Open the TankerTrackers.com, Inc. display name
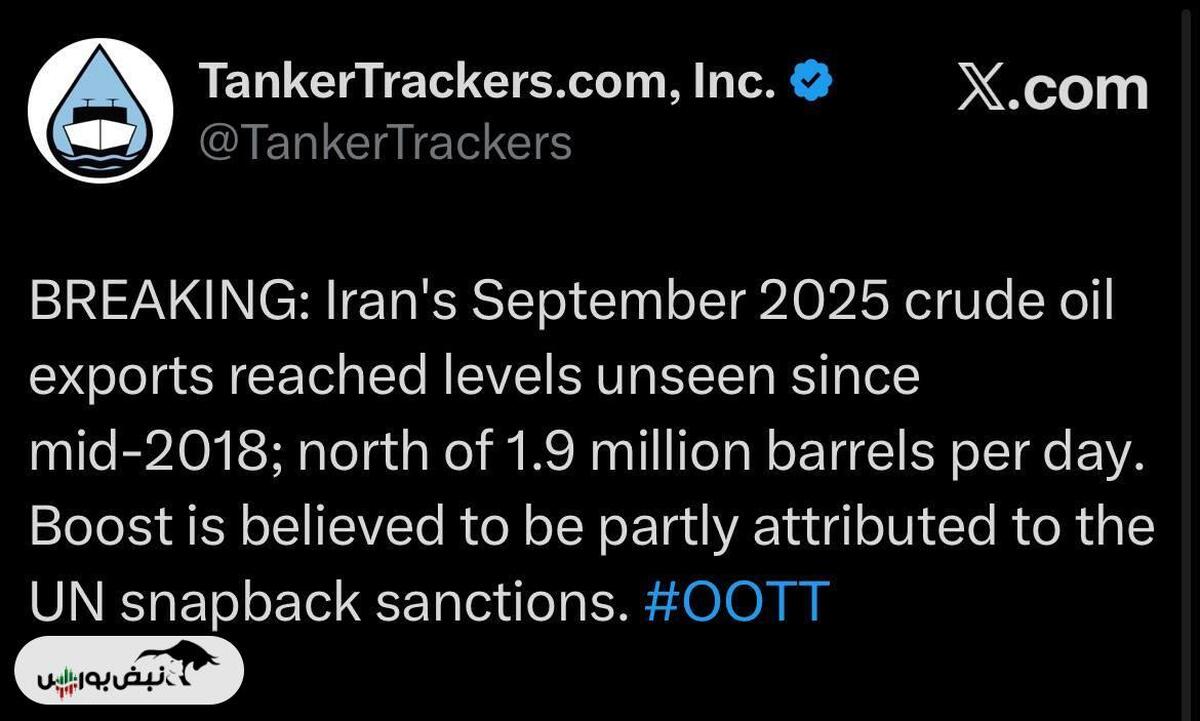Image resolution: width=1200 pixels, height=721 pixels. (x=489, y=82)
